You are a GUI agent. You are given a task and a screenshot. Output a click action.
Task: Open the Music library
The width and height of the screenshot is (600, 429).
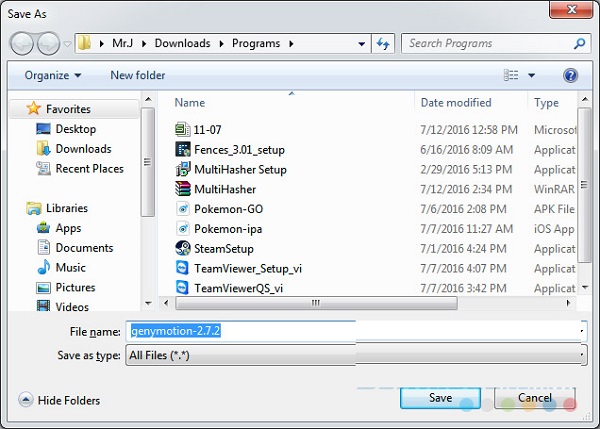[70, 268]
